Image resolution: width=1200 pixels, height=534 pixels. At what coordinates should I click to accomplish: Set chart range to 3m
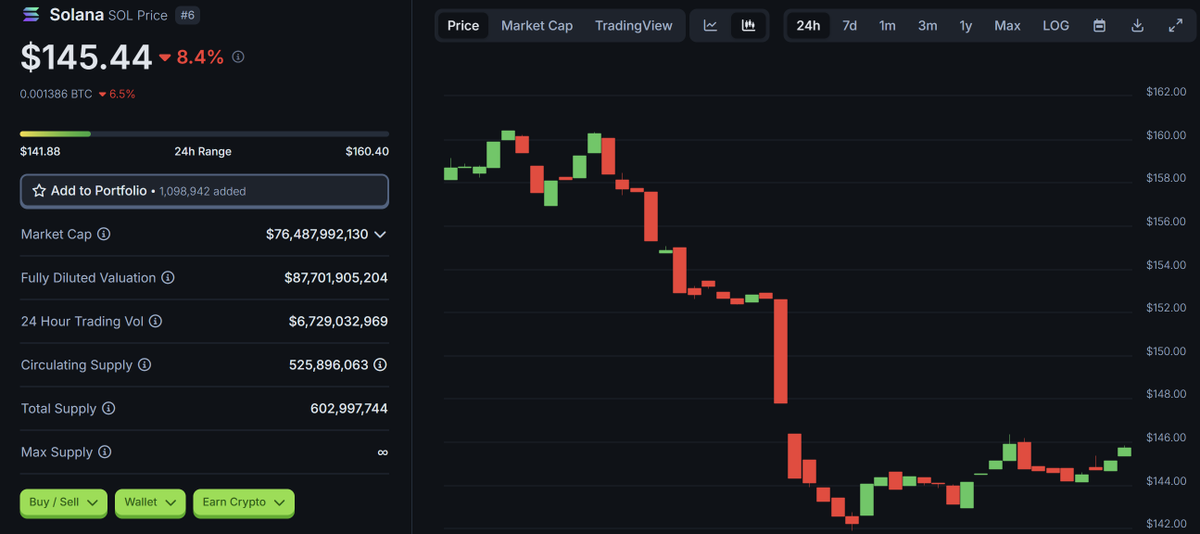click(928, 26)
